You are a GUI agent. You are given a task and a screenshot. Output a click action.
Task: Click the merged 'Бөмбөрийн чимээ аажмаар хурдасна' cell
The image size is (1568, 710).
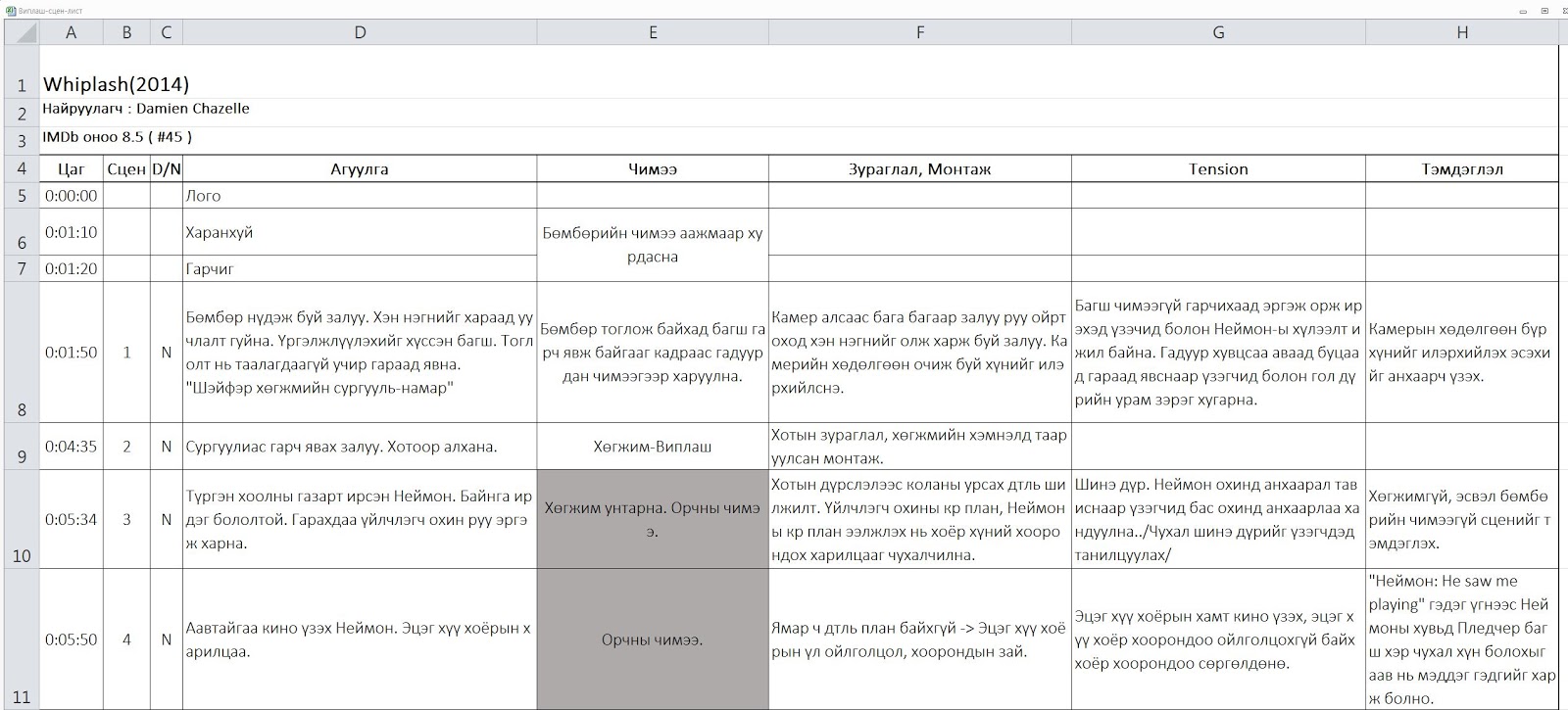point(653,245)
